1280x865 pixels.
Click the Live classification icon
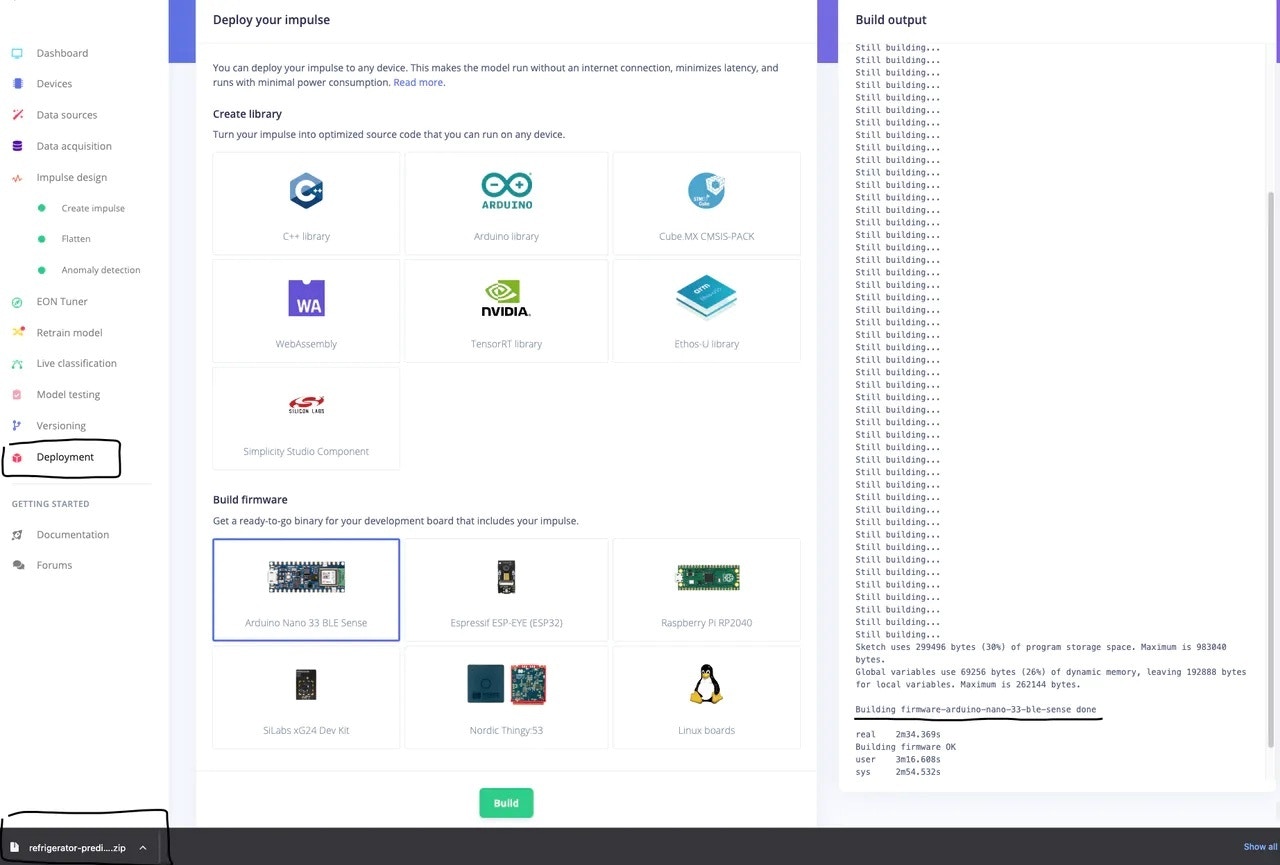[x=17, y=363]
